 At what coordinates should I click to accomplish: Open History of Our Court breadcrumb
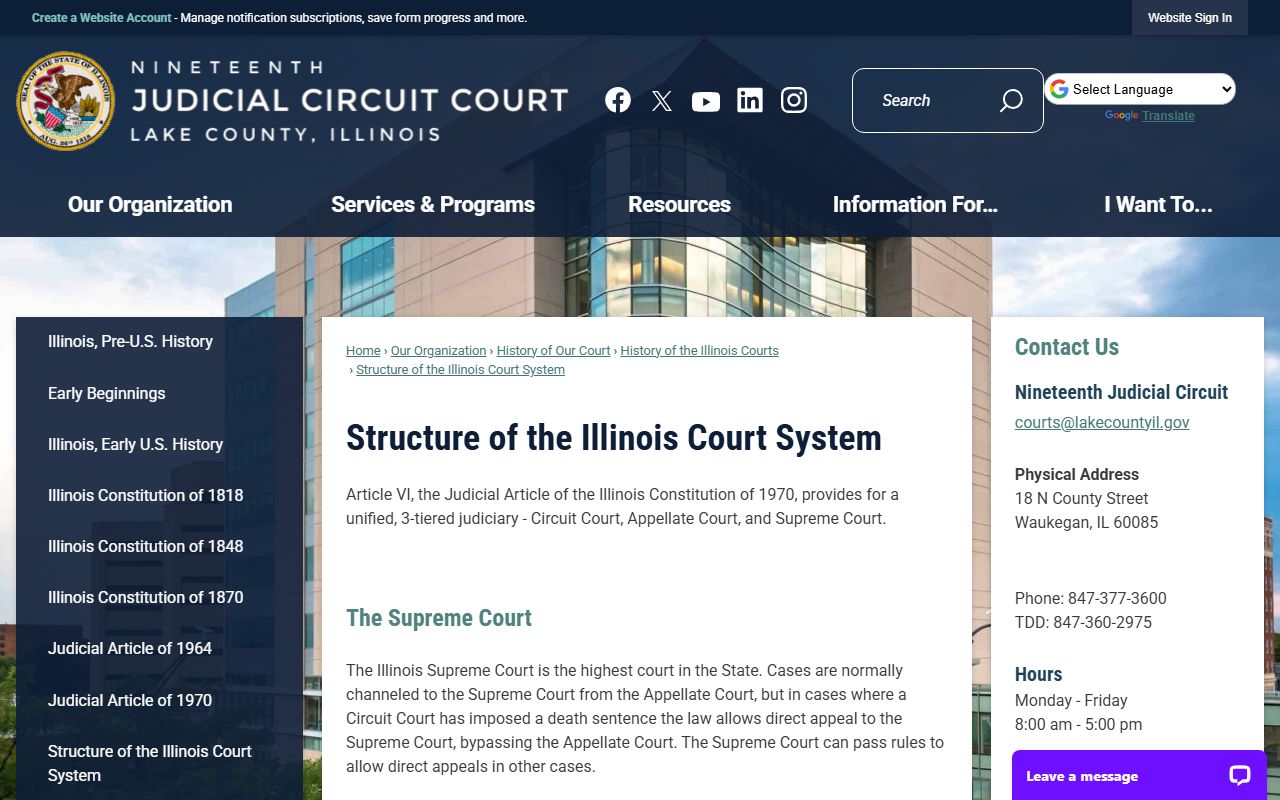pyautogui.click(x=553, y=351)
